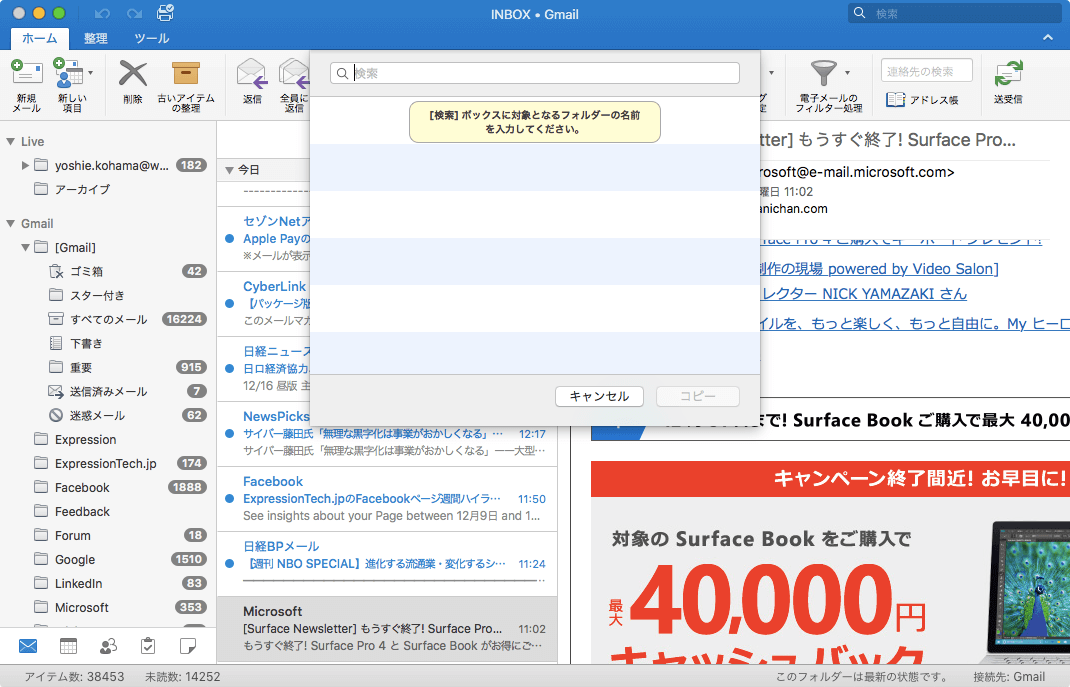Switch to Tasks view at bottom bar
1070x687 pixels.
coord(148,645)
